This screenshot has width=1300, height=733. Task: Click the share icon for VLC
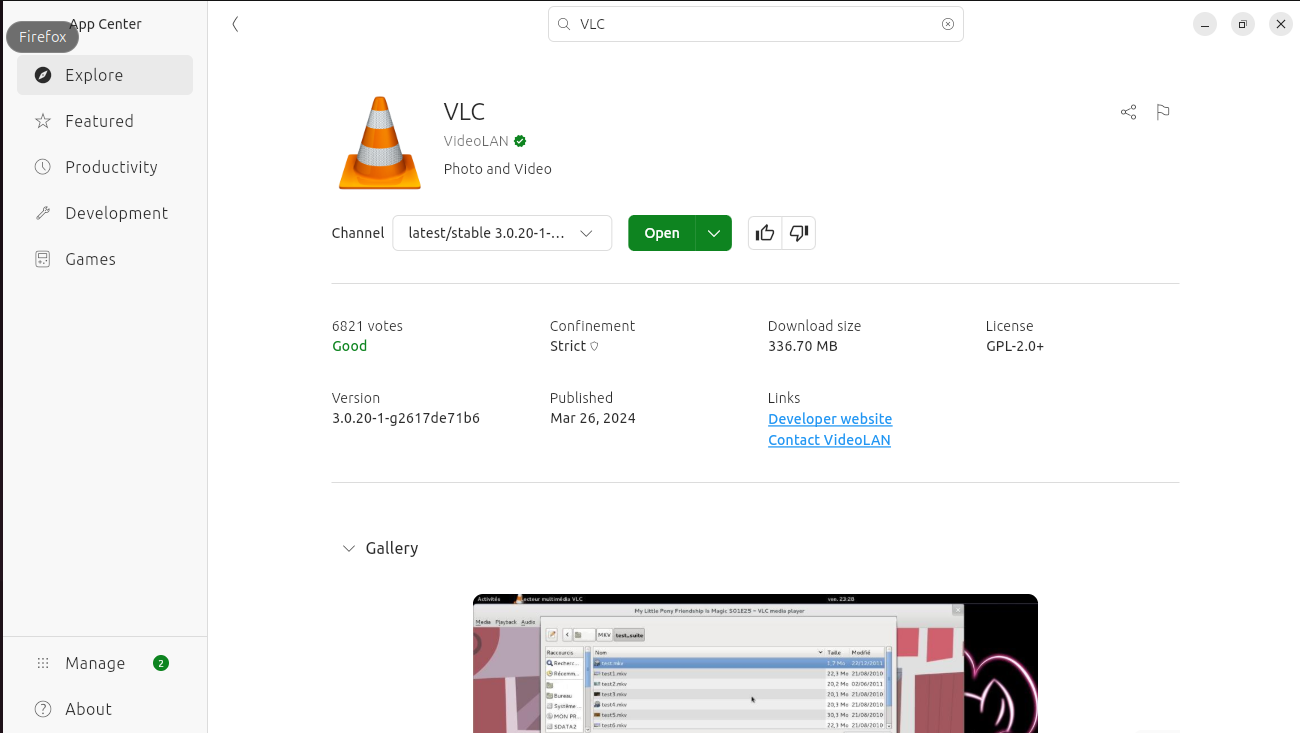1128,112
